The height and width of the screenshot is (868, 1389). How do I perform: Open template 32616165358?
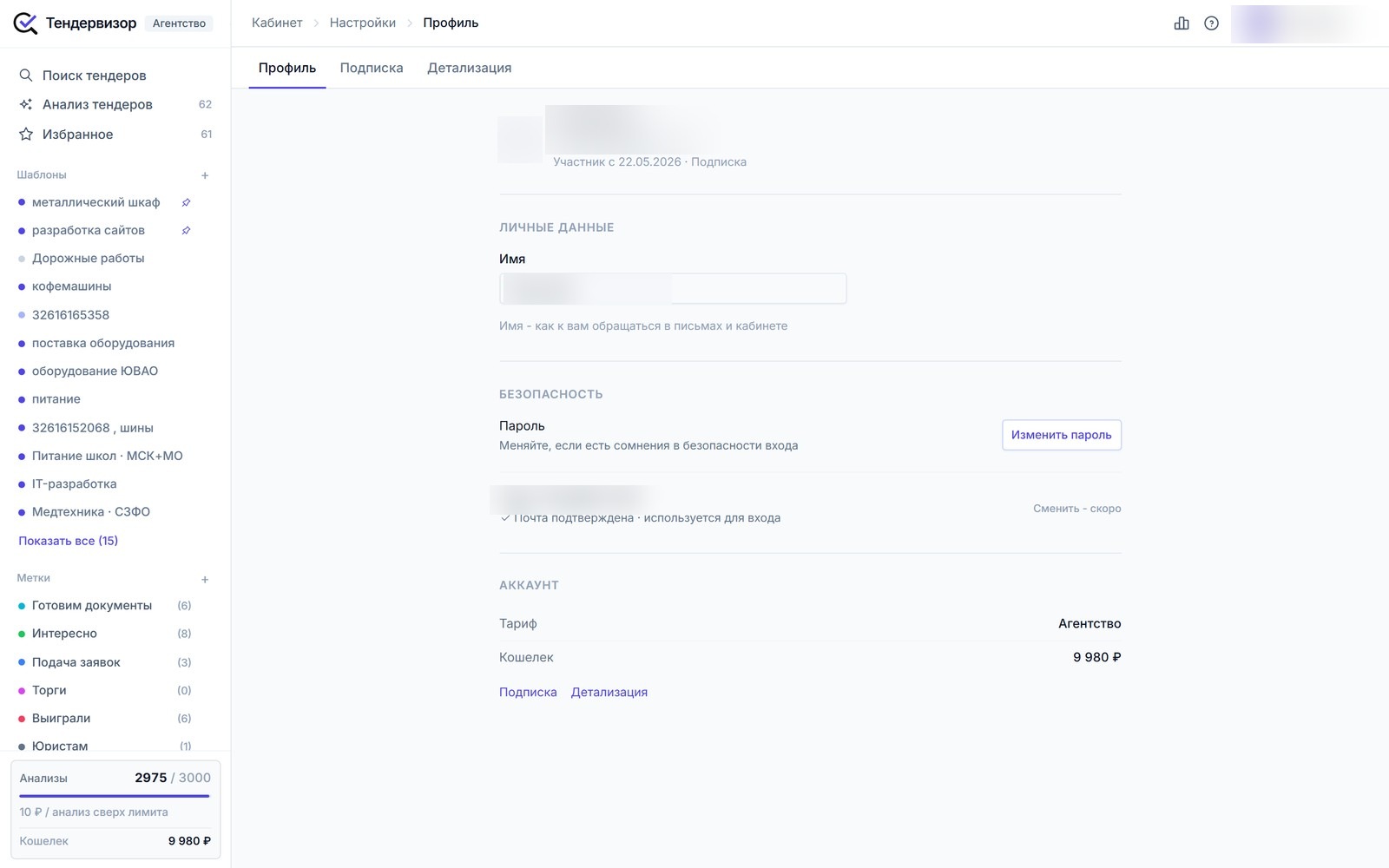click(x=71, y=315)
